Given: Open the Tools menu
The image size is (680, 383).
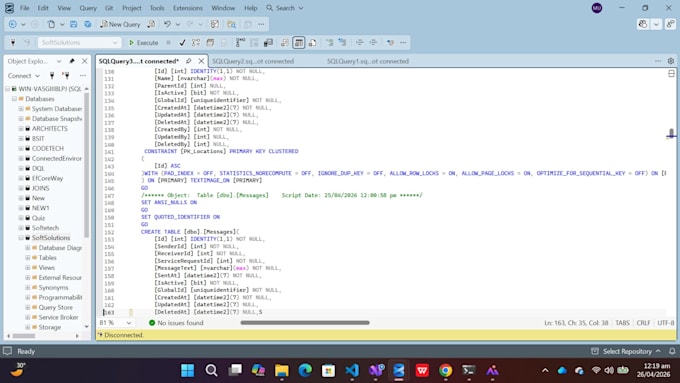Looking at the screenshot, I should (x=157, y=8).
